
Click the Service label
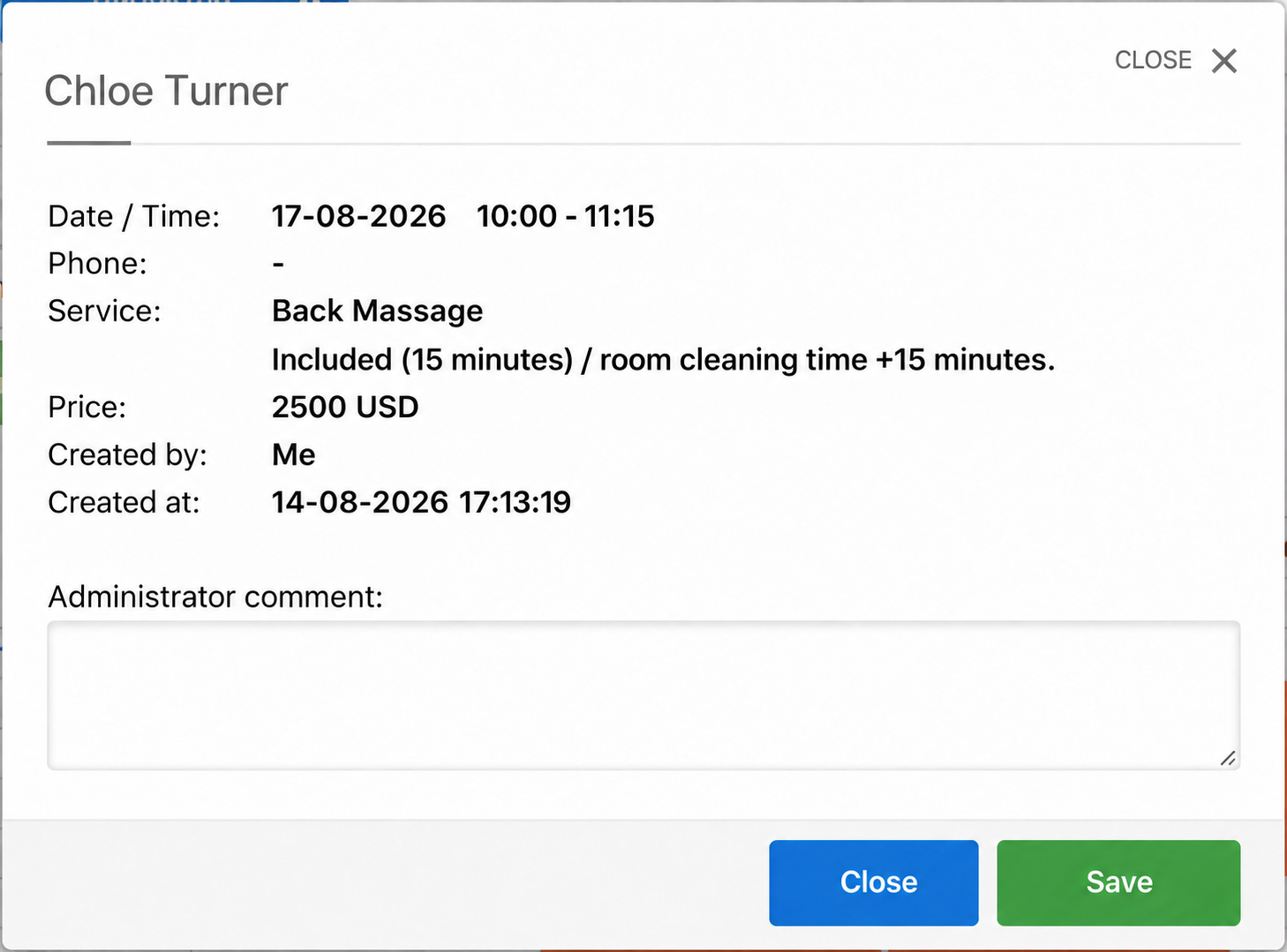click(104, 311)
